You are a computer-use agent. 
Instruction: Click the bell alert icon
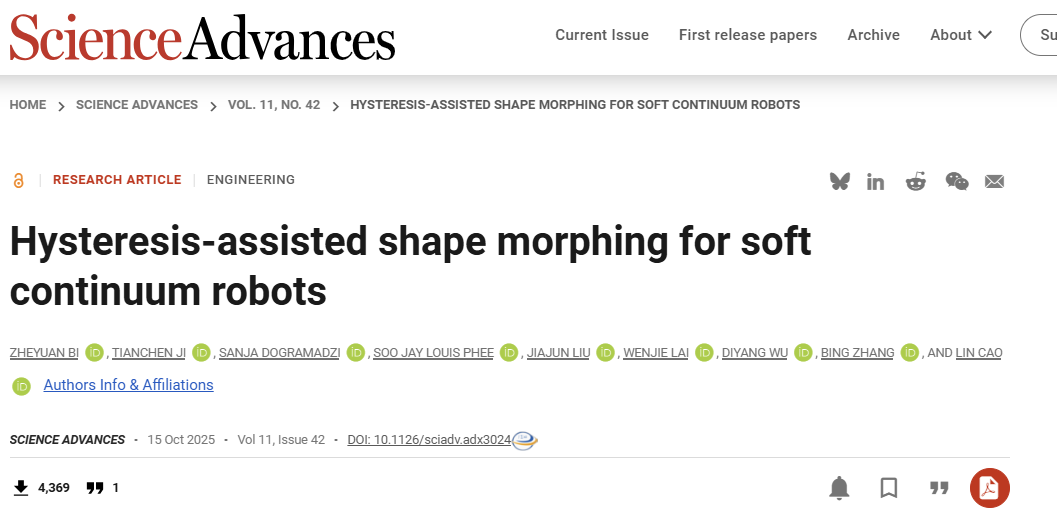tap(839, 488)
